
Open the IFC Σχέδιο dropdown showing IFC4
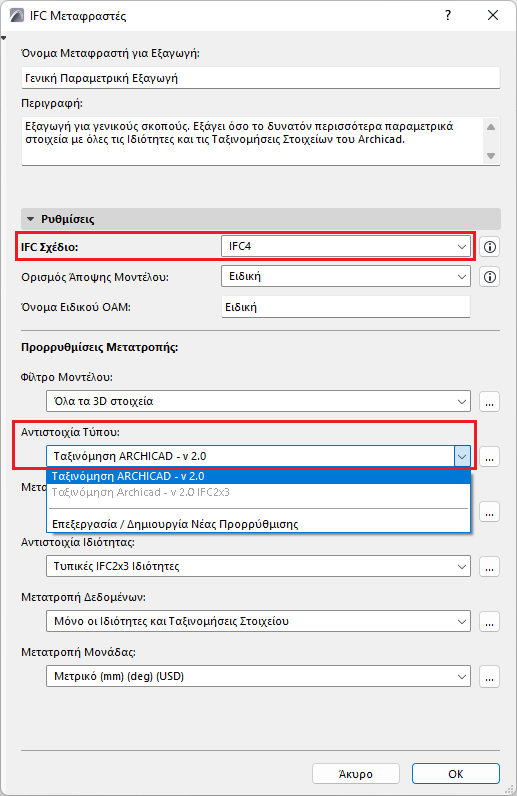tap(346, 247)
